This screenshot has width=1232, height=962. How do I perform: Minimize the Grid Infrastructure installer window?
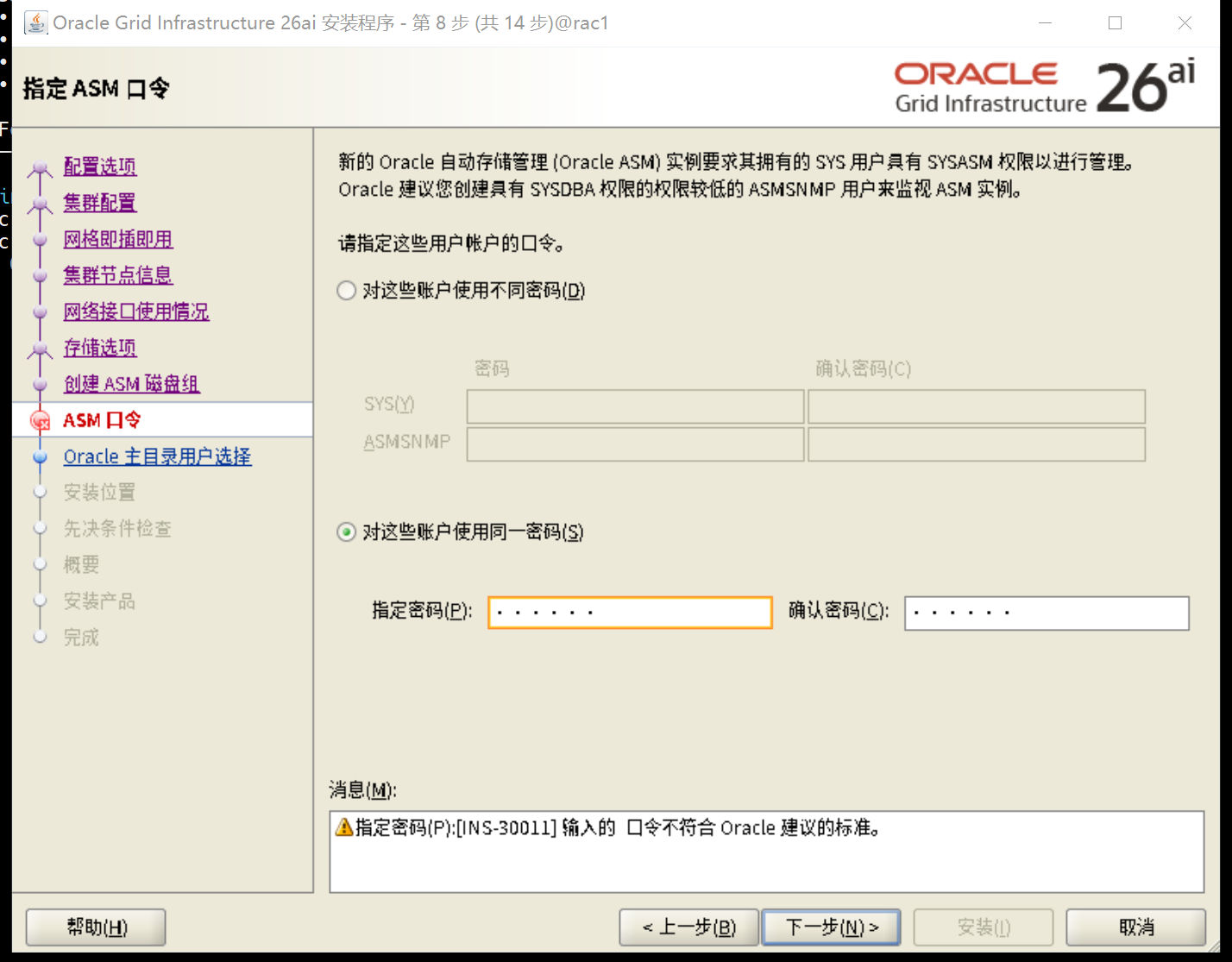coord(1046,23)
